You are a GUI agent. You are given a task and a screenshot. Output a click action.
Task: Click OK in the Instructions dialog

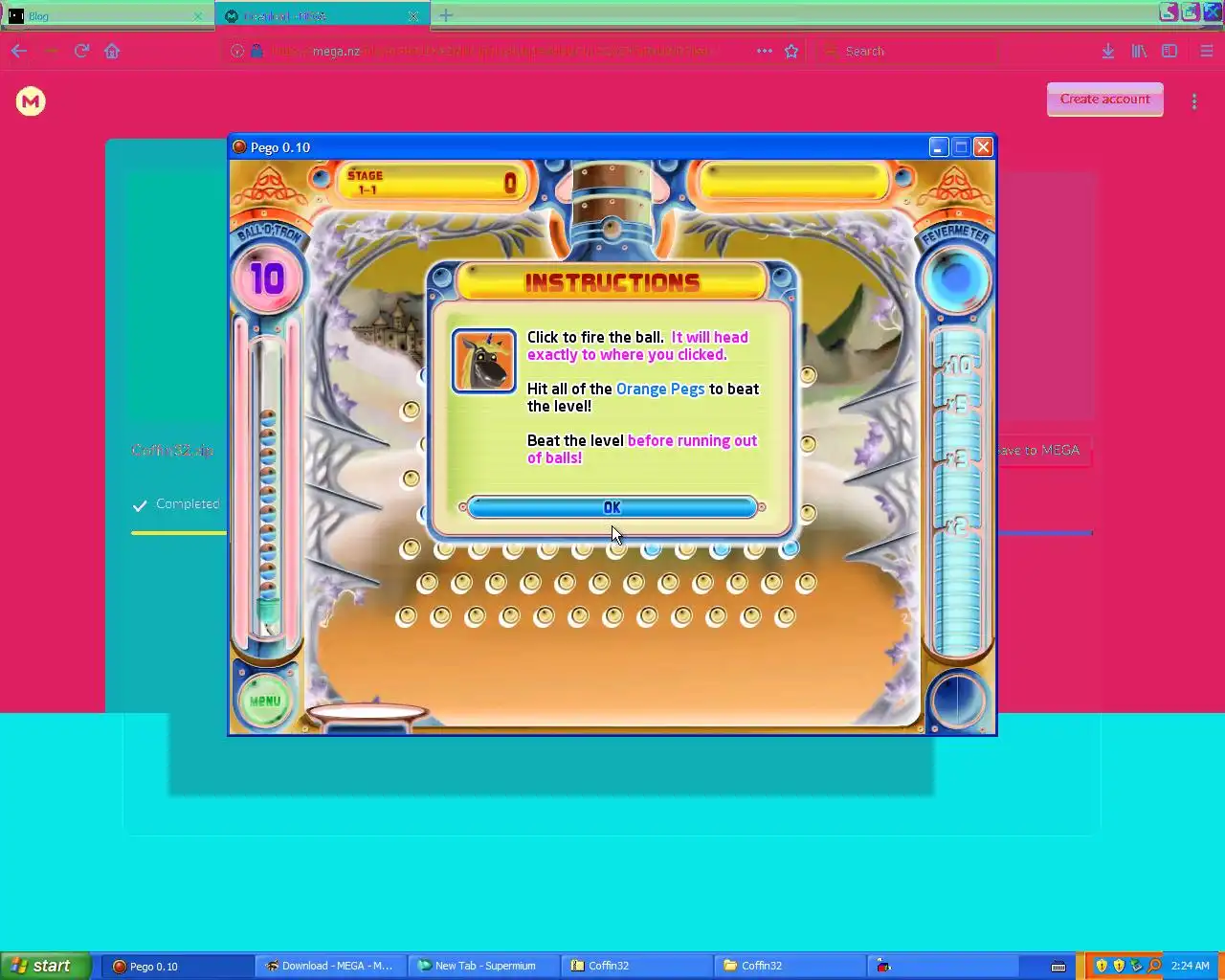point(612,507)
